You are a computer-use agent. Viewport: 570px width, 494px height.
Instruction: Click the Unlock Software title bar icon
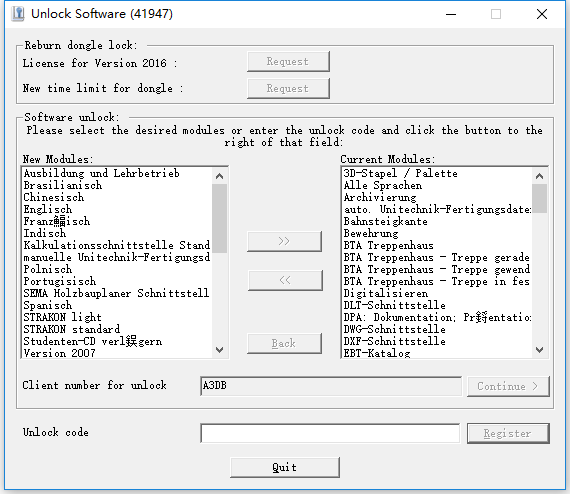click(x=17, y=14)
